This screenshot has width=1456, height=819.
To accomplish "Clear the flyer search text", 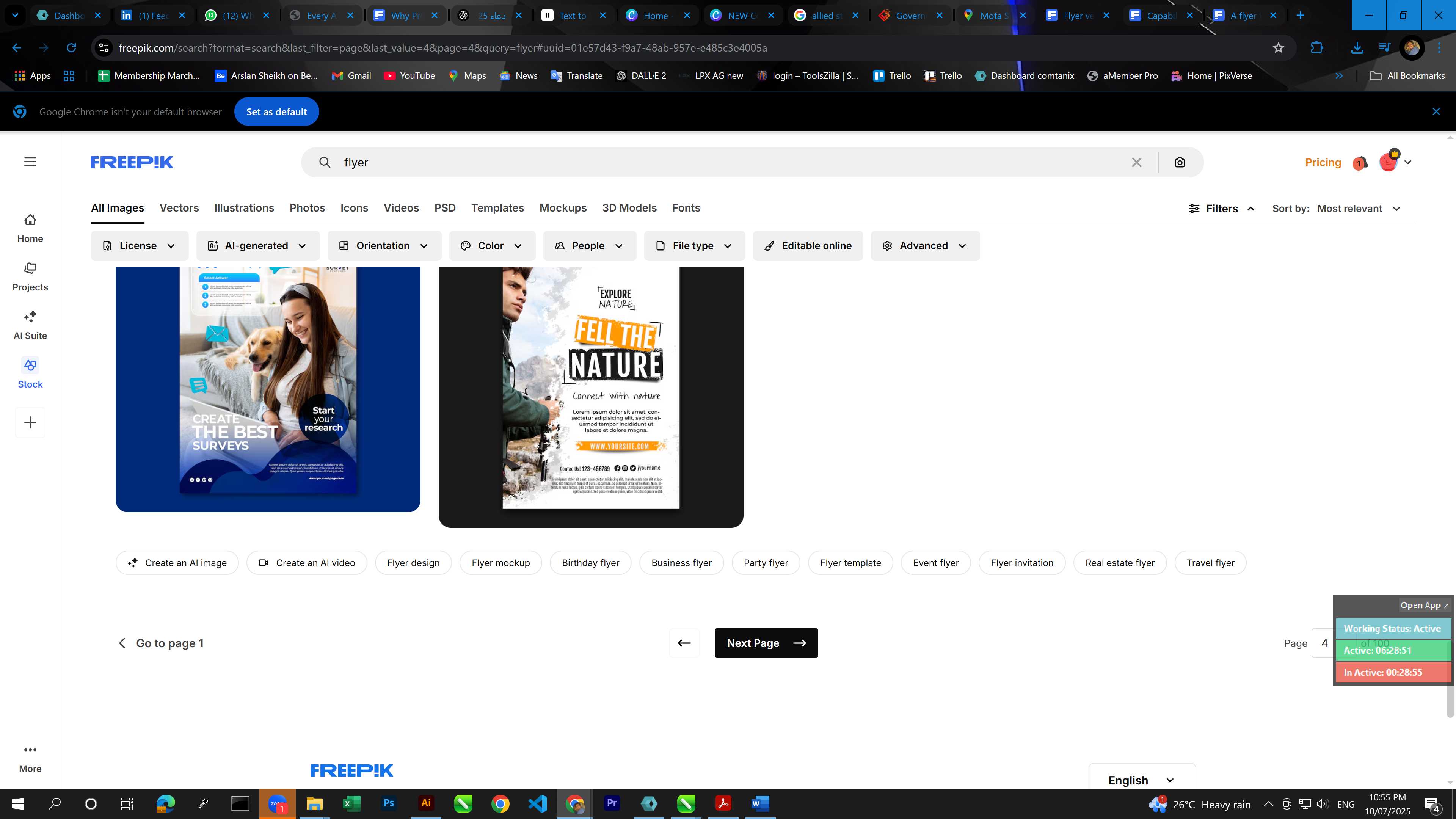I will [x=1137, y=162].
